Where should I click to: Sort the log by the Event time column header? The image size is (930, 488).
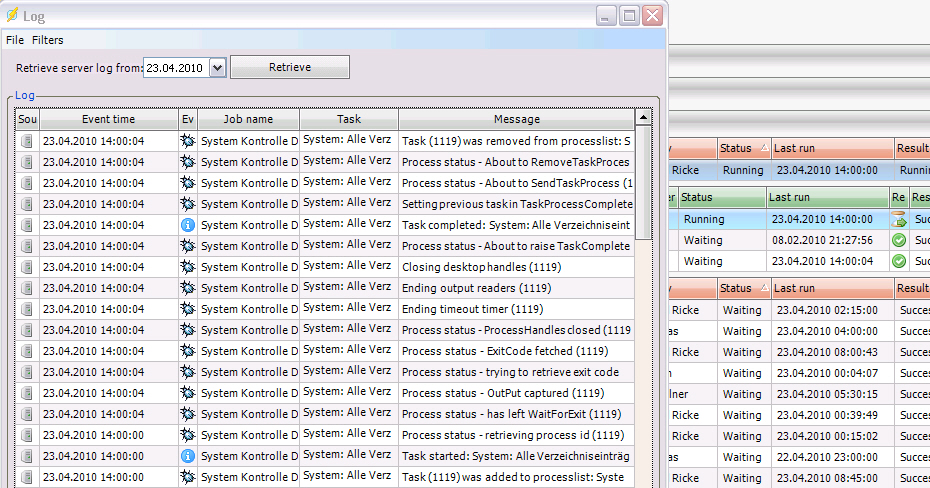pos(108,119)
